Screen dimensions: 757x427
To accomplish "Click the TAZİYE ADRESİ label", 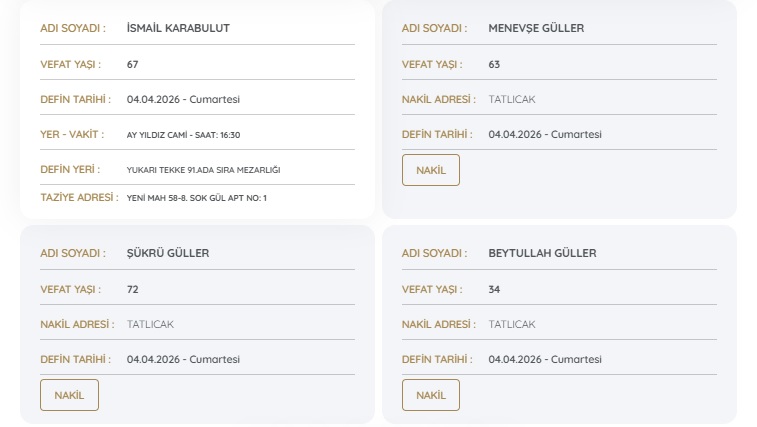I will tap(79, 198).
